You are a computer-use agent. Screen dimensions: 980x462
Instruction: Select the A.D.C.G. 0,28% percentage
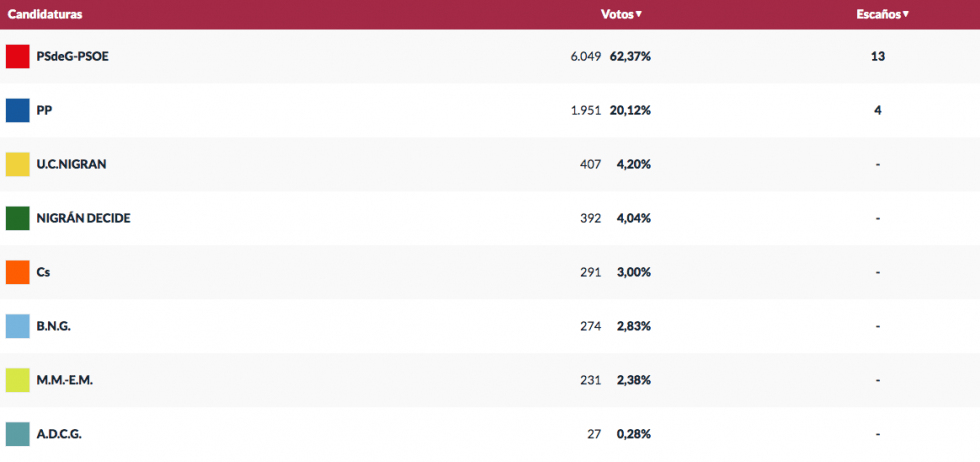coord(633,434)
